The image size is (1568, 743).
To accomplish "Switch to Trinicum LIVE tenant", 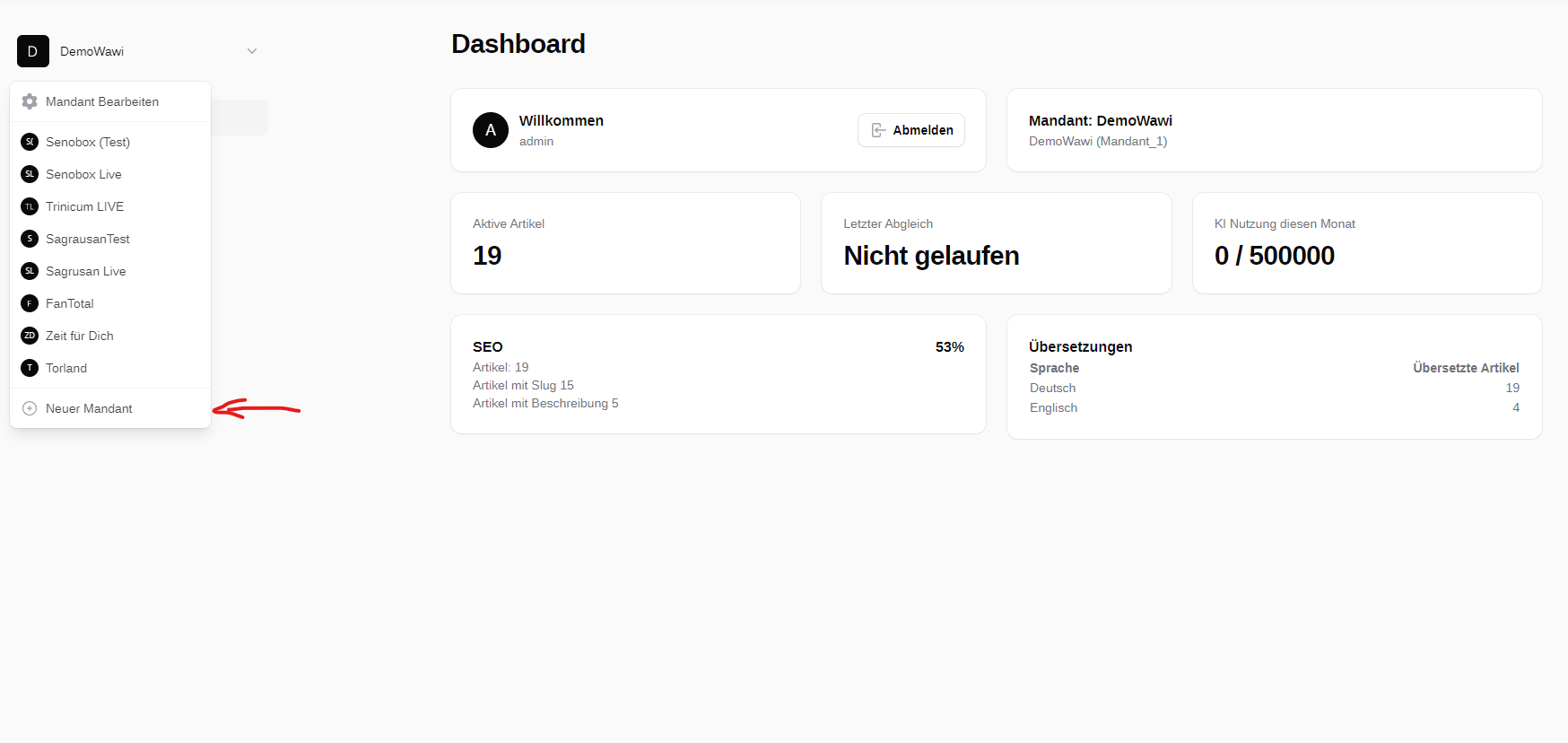I will point(110,206).
